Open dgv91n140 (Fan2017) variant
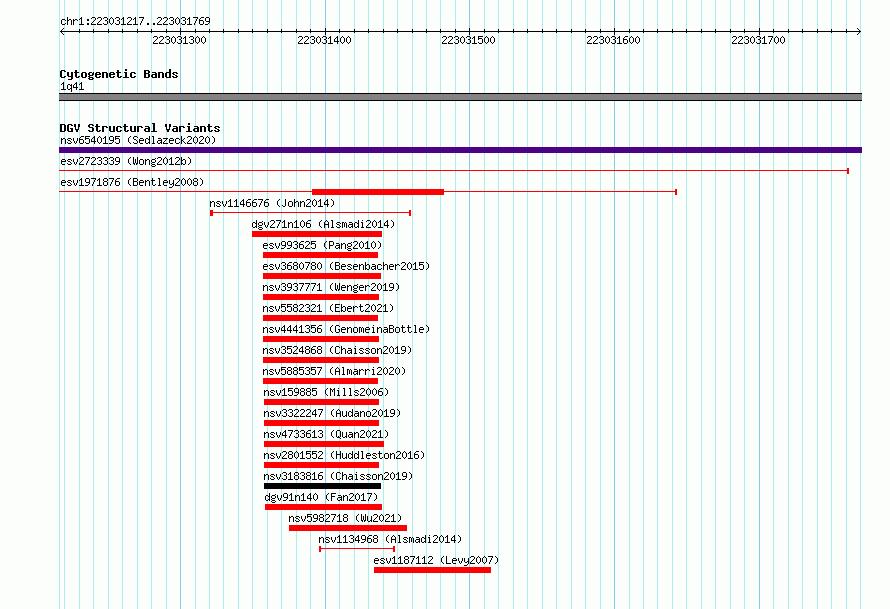This screenshot has height=609, width=890. click(321, 497)
